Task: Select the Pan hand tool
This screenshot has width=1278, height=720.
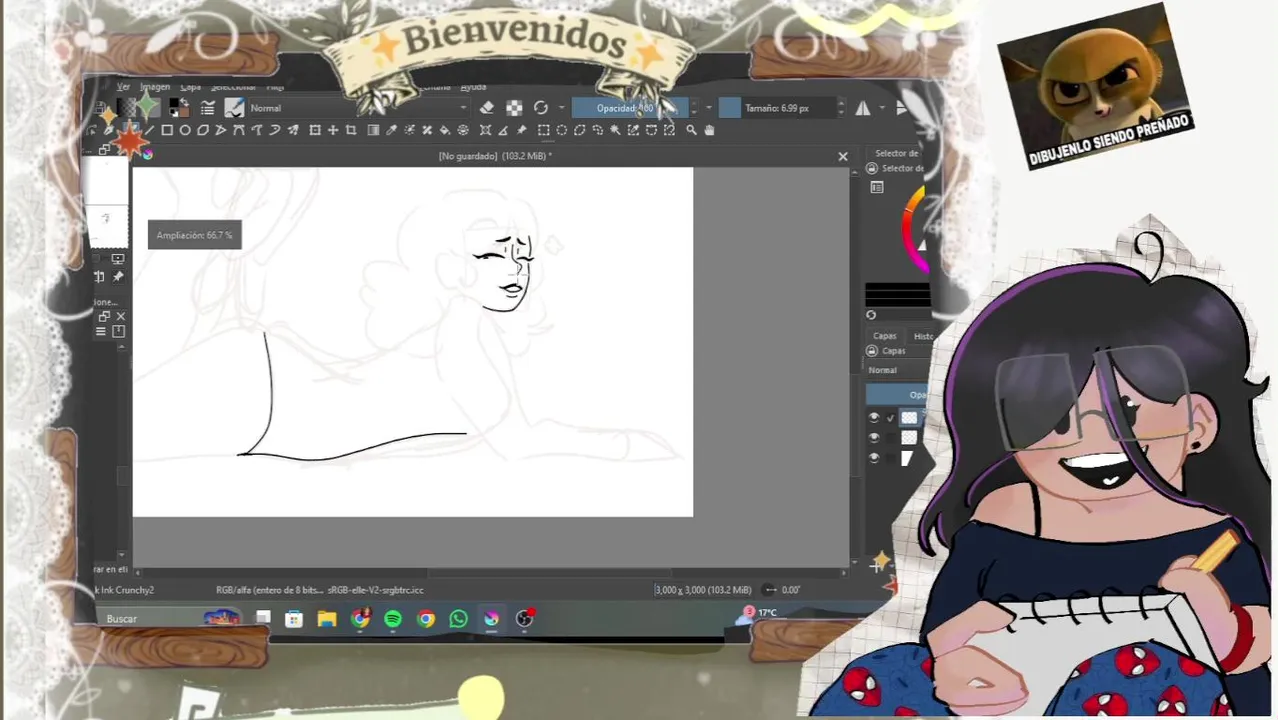Action: (x=709, y=130)
